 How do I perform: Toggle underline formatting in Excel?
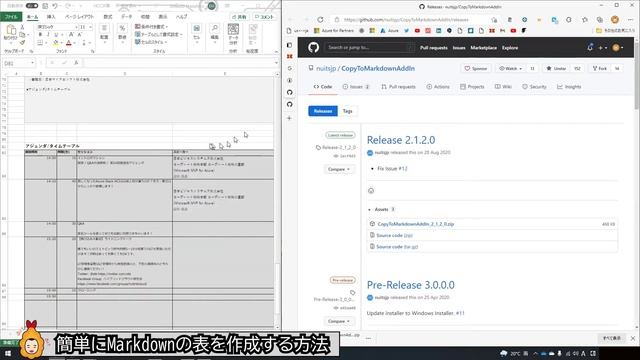tap(56, 35)
